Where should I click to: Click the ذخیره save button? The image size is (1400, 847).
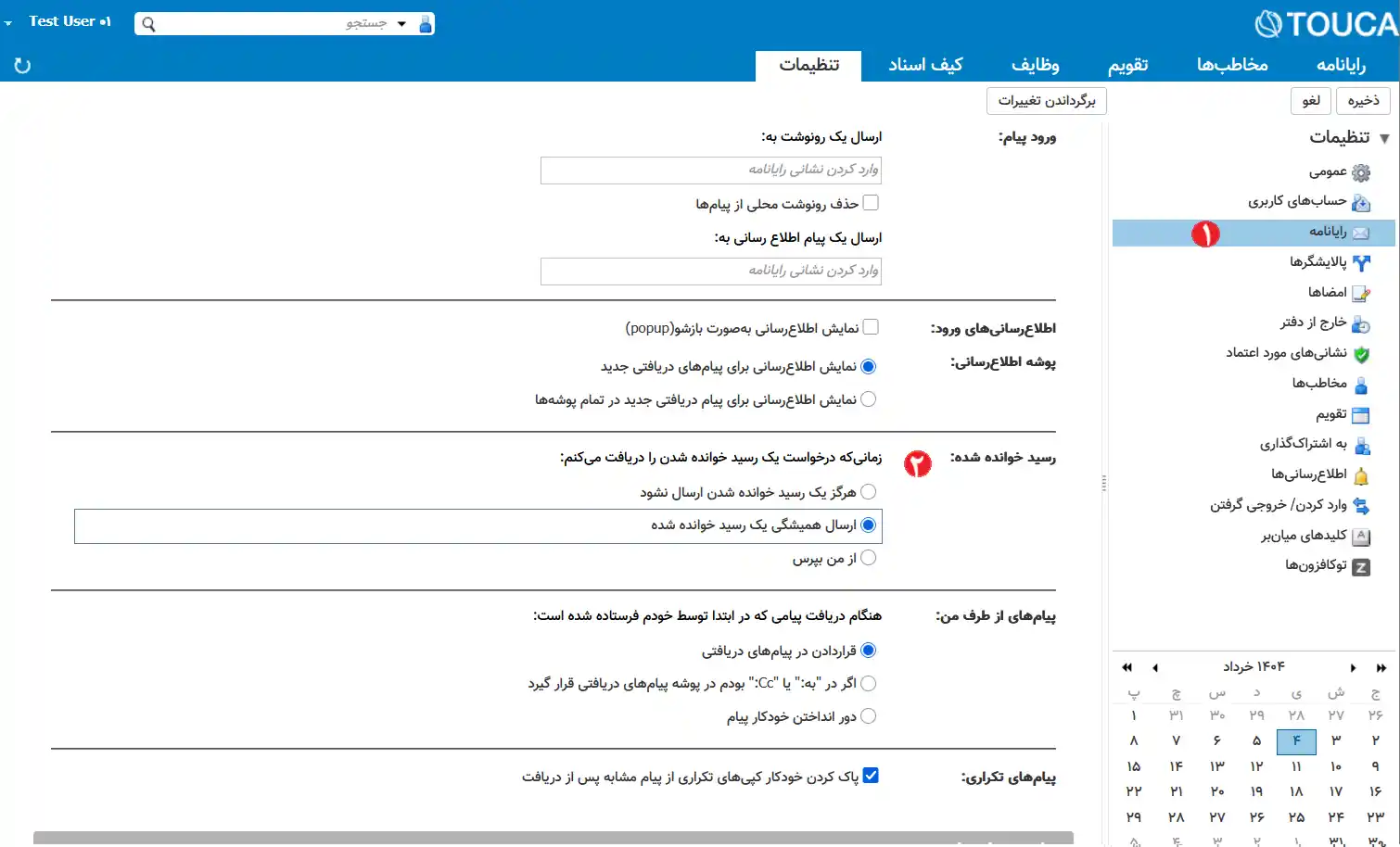click(1364, 101)
